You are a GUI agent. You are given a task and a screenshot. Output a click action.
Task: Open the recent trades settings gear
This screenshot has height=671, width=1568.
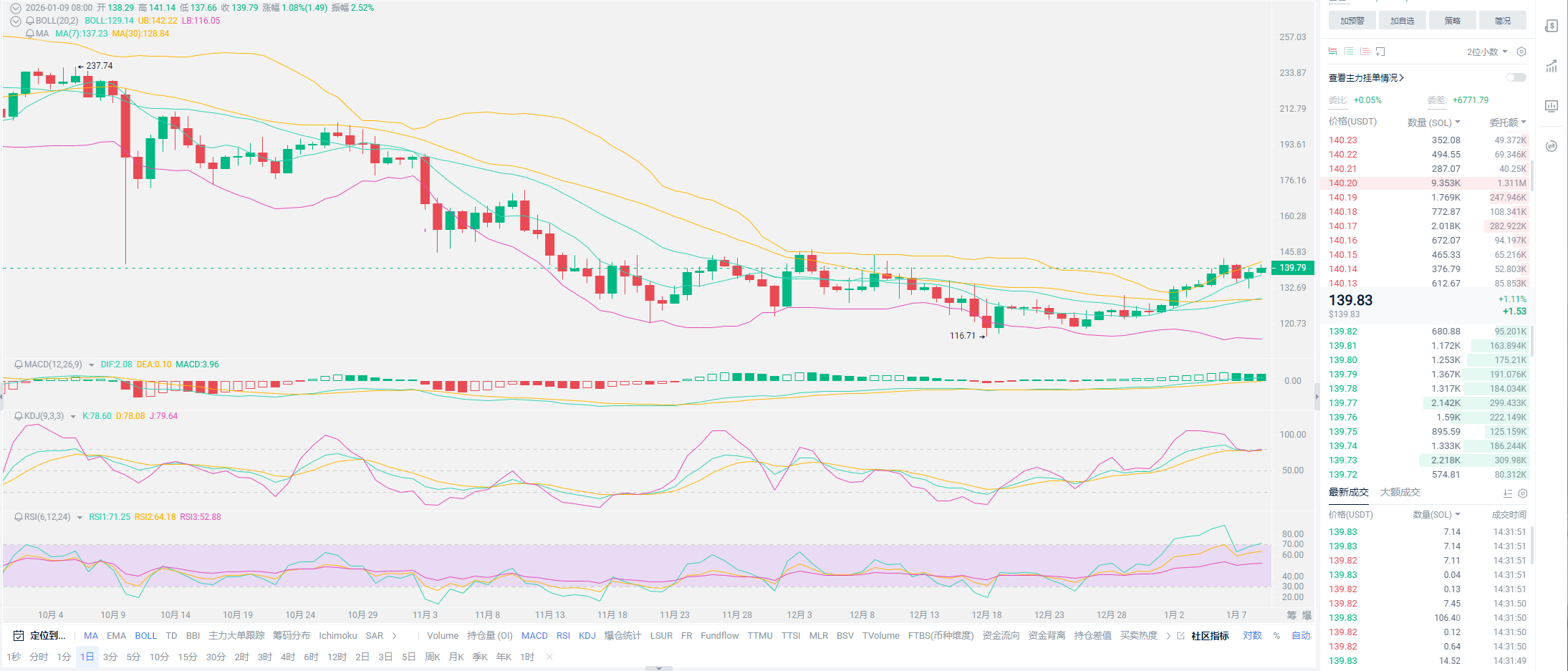point(1523,493)
